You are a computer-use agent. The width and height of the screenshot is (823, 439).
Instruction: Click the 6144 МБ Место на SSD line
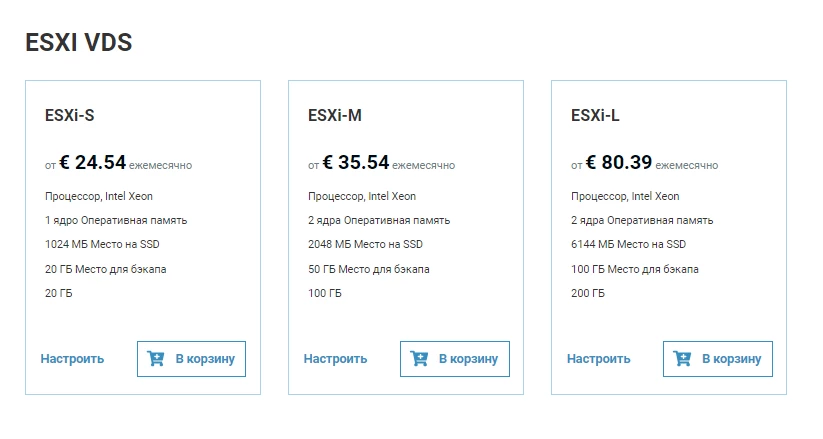click(628, 244)
